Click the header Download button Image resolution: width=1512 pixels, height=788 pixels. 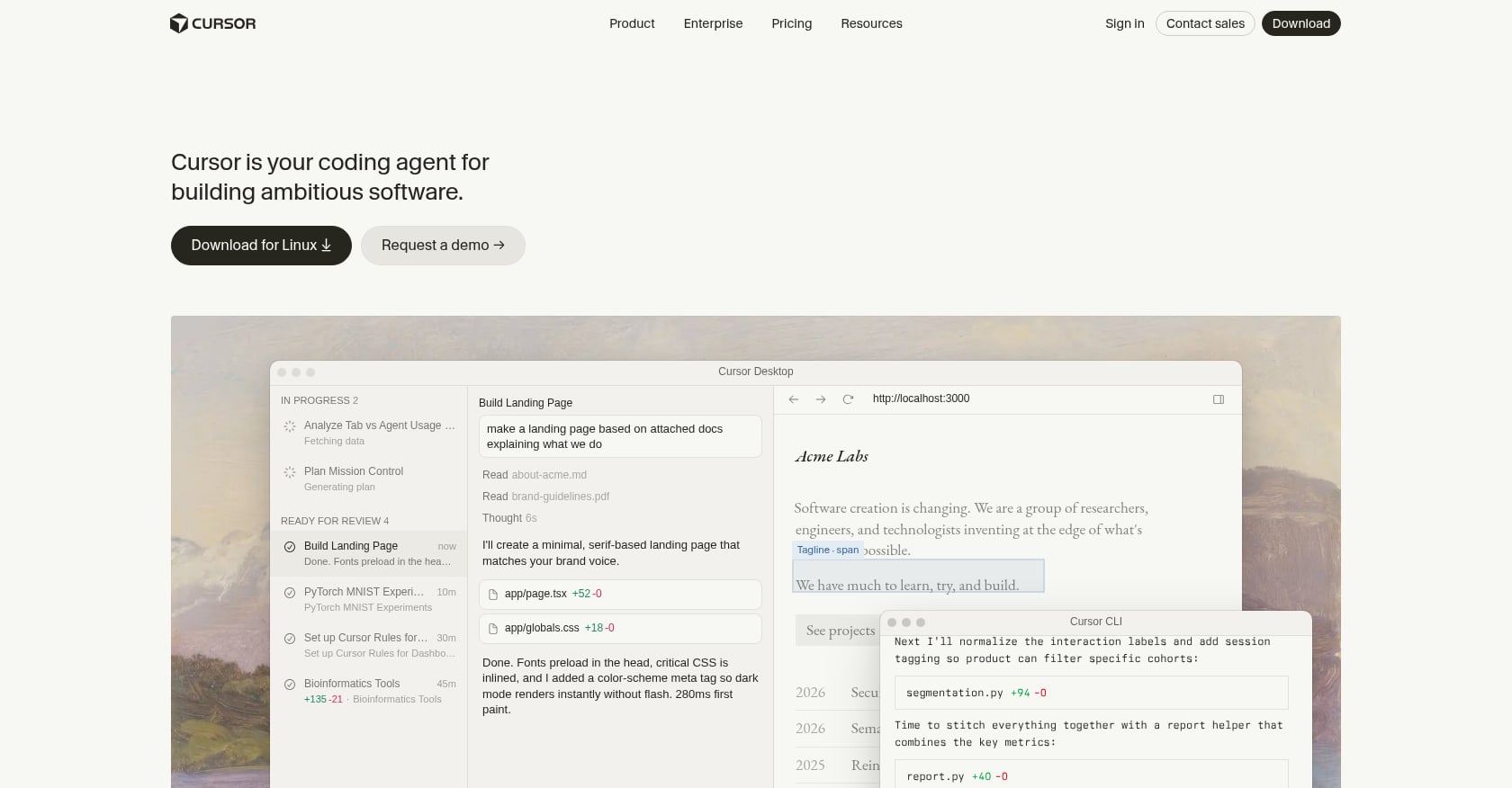pos(1301,23)
